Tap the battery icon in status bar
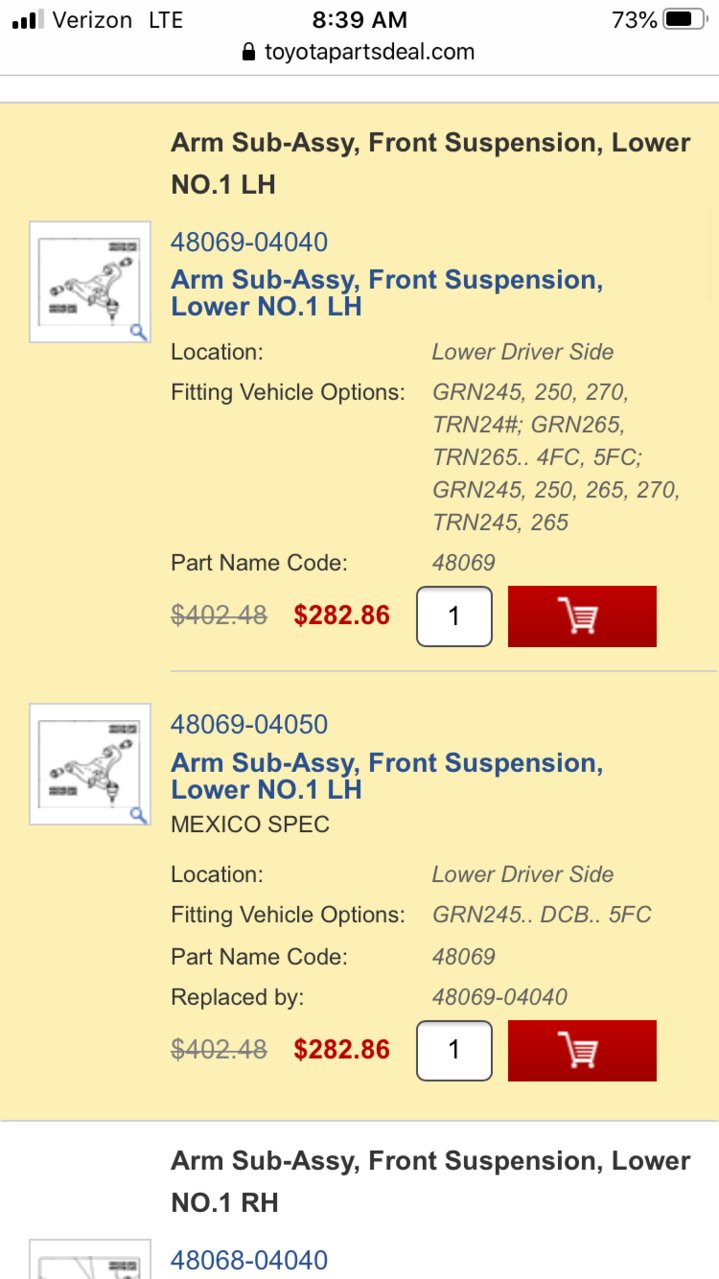 (685, 19)
